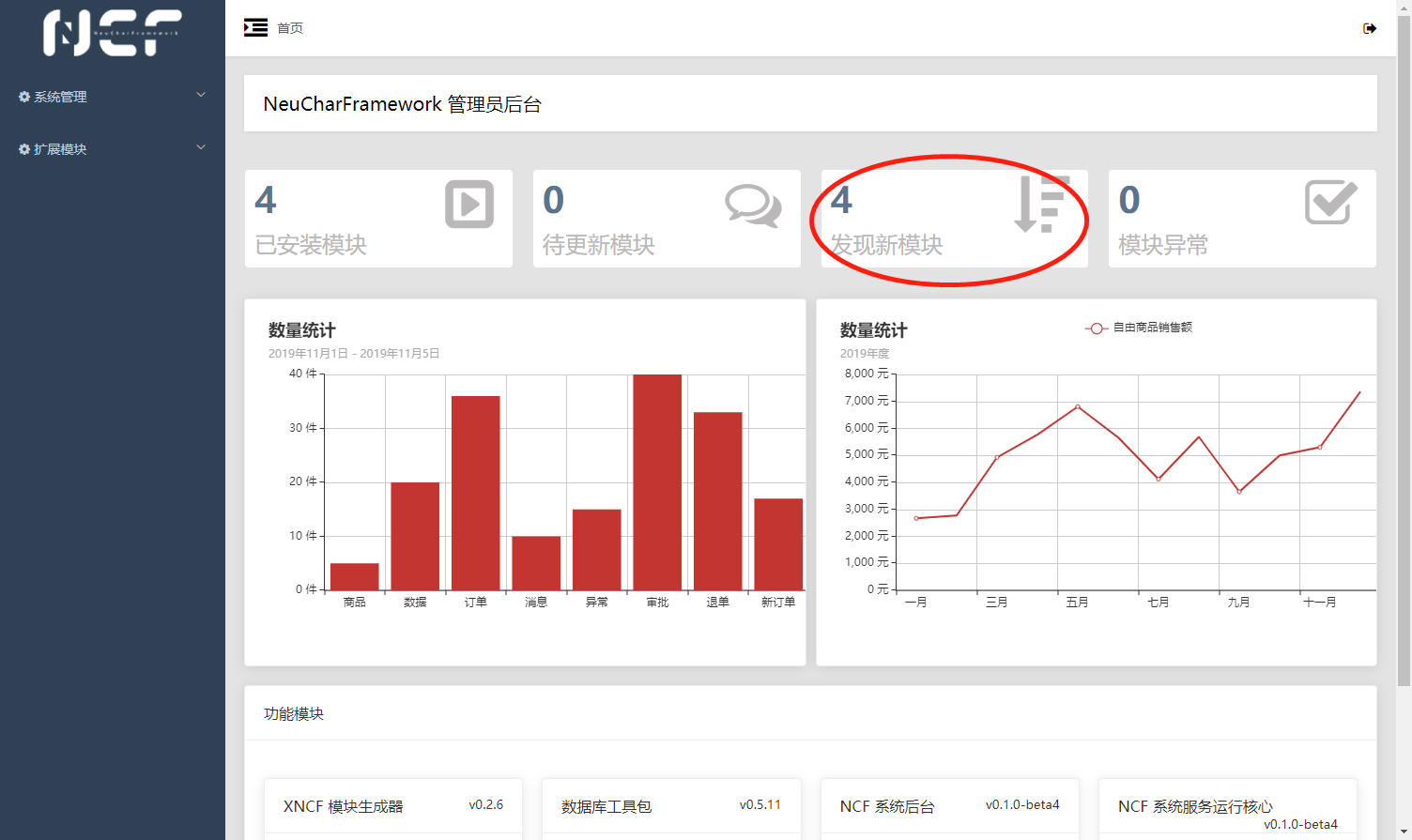Open the 模块异常 label
This screenshot has width=1412, height=840.
point(1163,245)
